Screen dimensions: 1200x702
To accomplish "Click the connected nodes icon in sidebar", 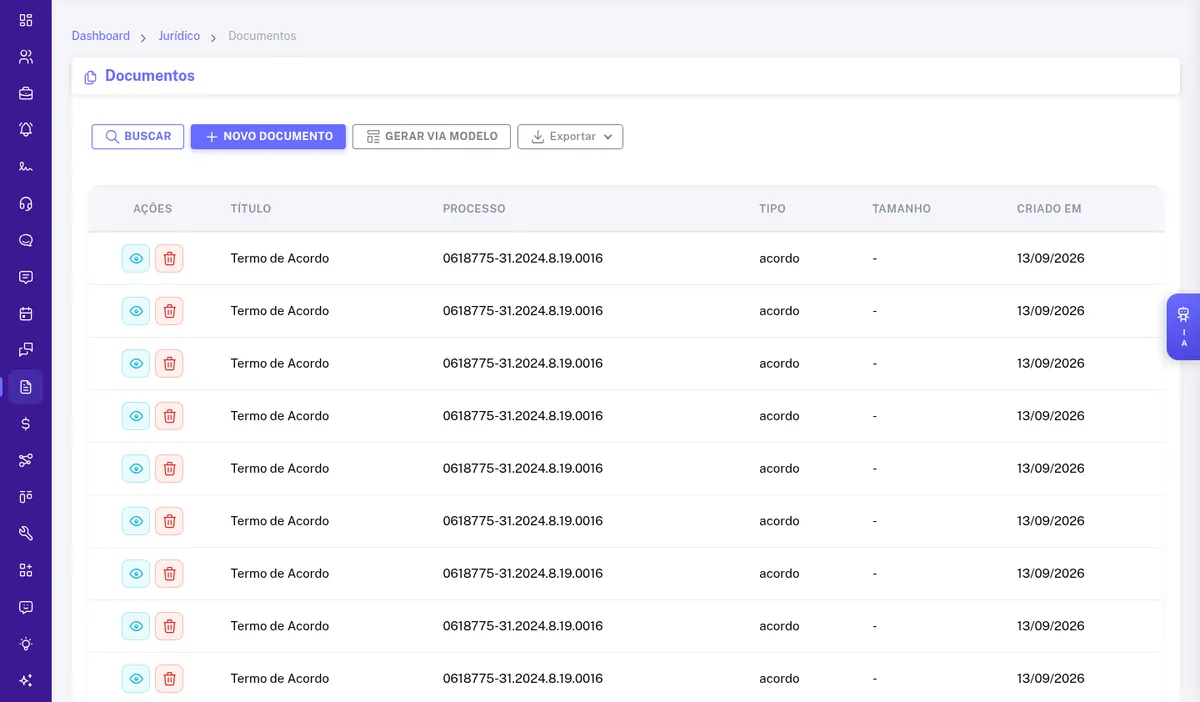I will pyautogui.click(x=26, y=460).
